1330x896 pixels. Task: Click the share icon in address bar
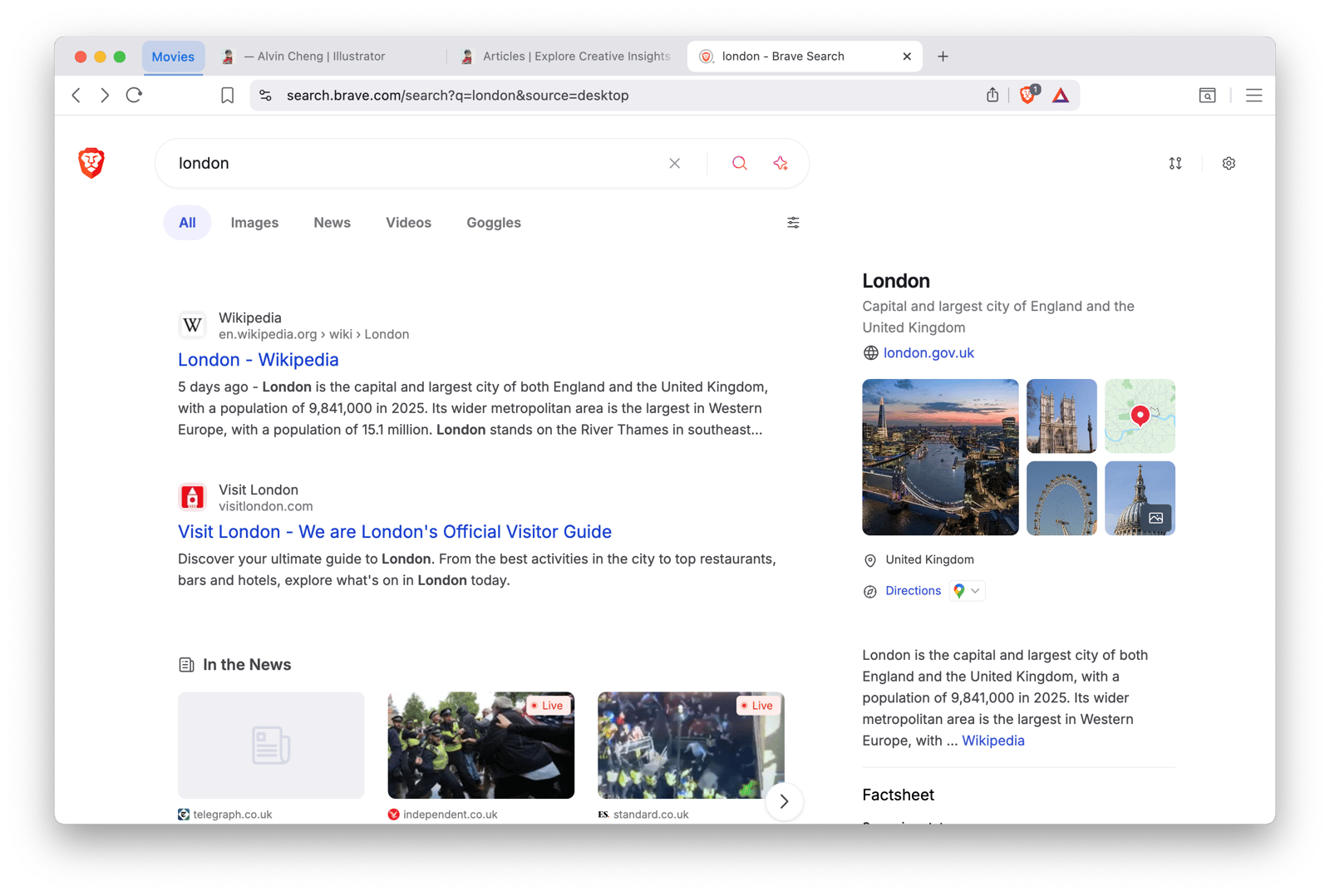[x=993, y=96]
